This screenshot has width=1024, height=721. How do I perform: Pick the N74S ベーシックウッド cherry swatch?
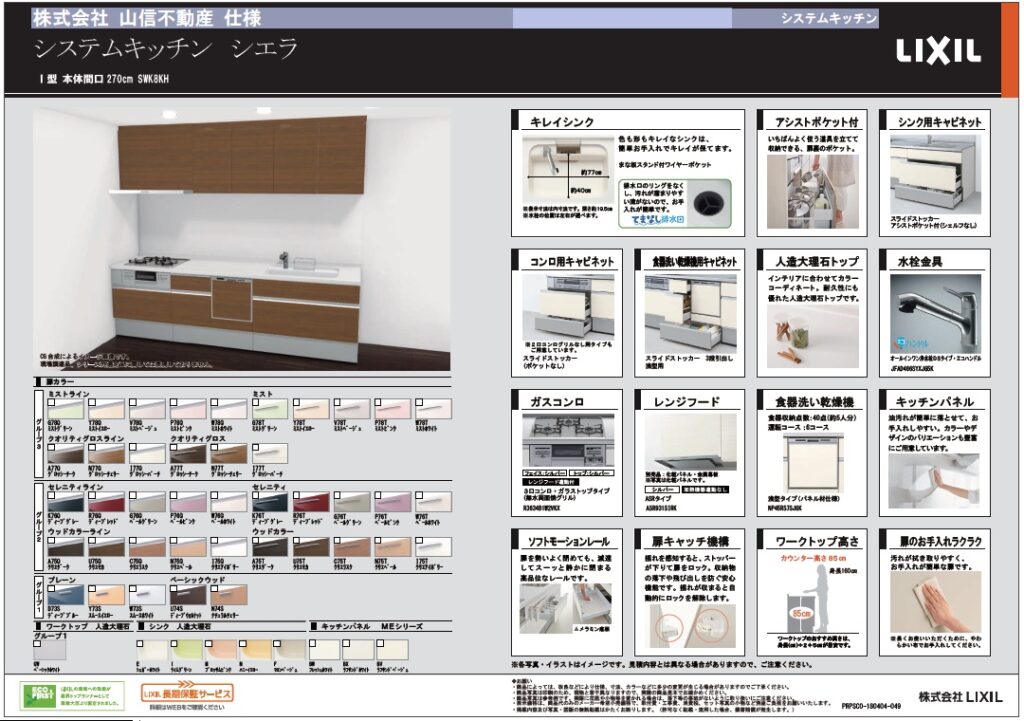click(x=229, y=595)
